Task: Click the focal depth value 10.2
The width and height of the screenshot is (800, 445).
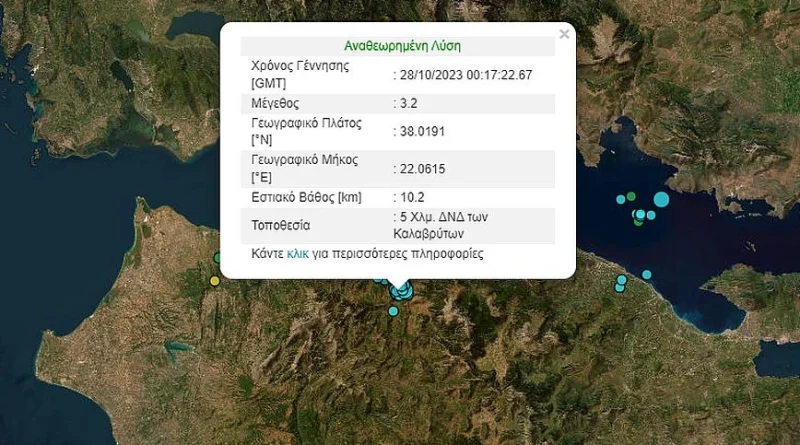Action: (413, 195)
